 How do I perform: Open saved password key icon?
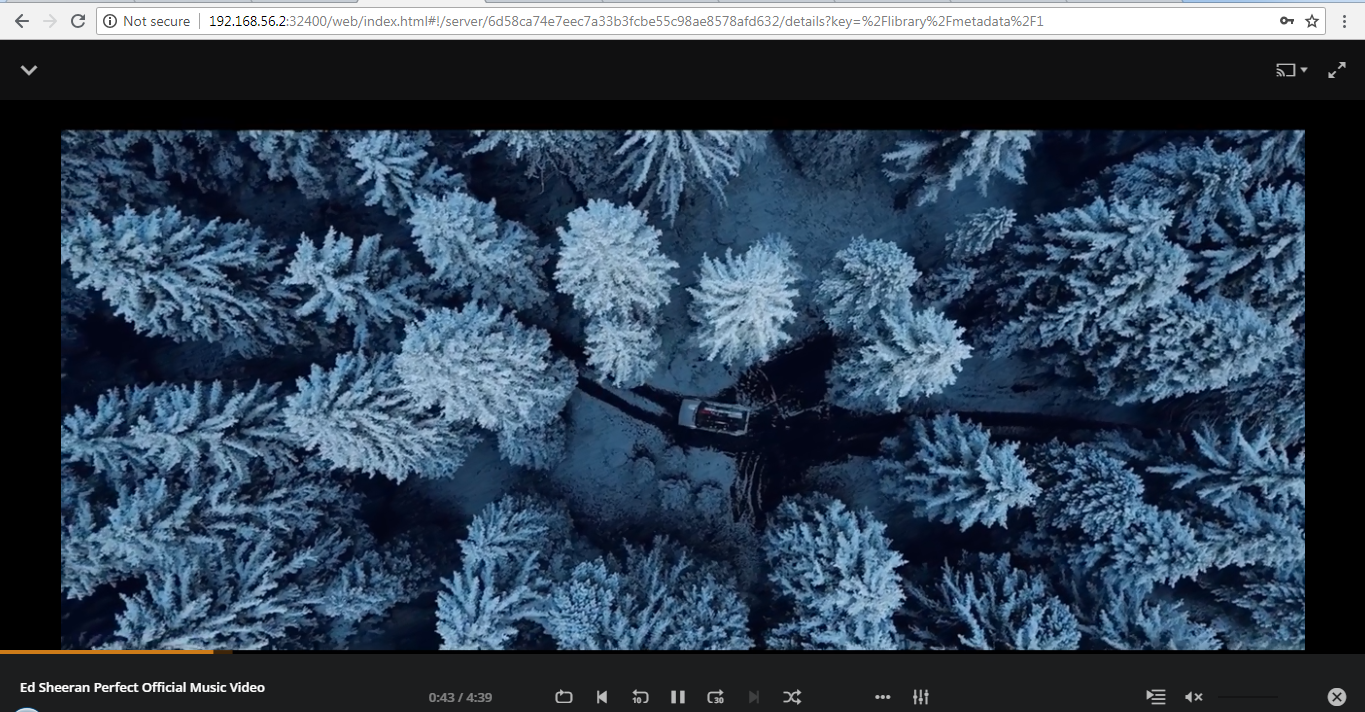click(x=1286, y=21)
